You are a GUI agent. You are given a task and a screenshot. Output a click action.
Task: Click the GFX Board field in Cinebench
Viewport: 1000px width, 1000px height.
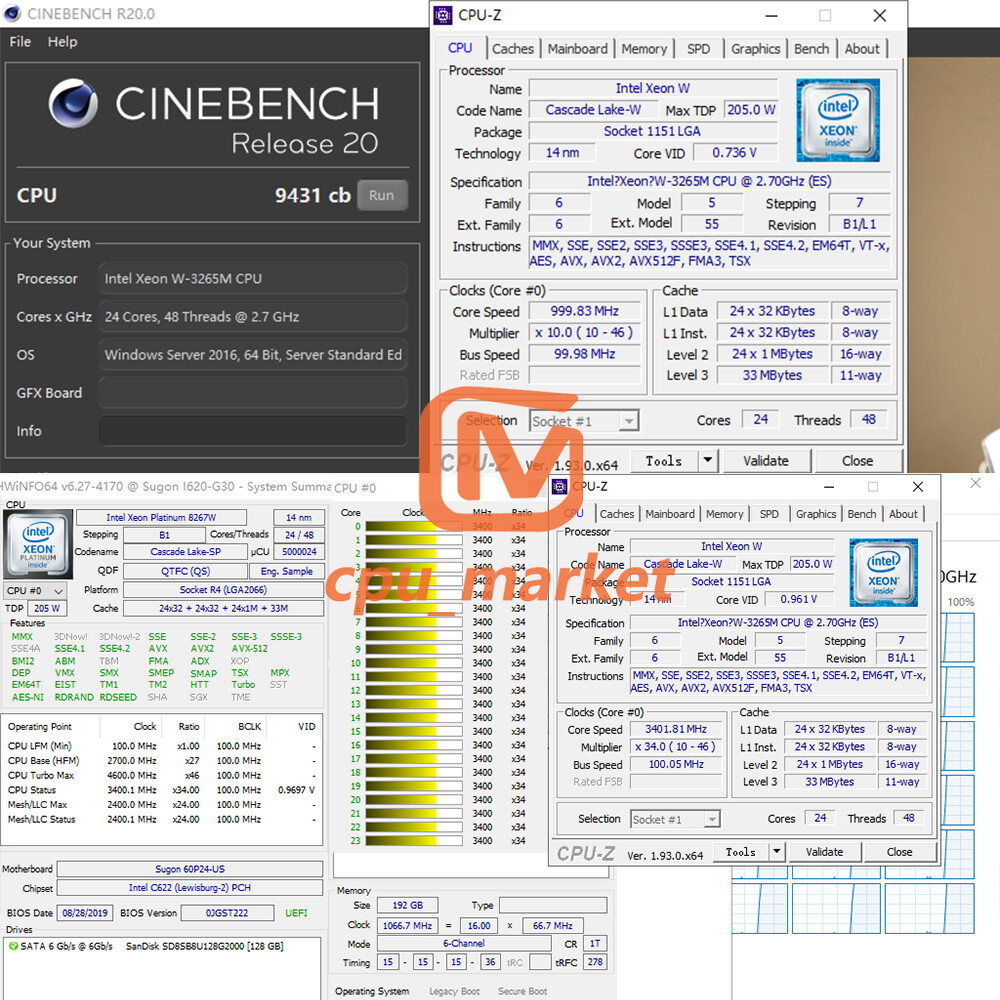pyautogui.click(x=253, y=393)
